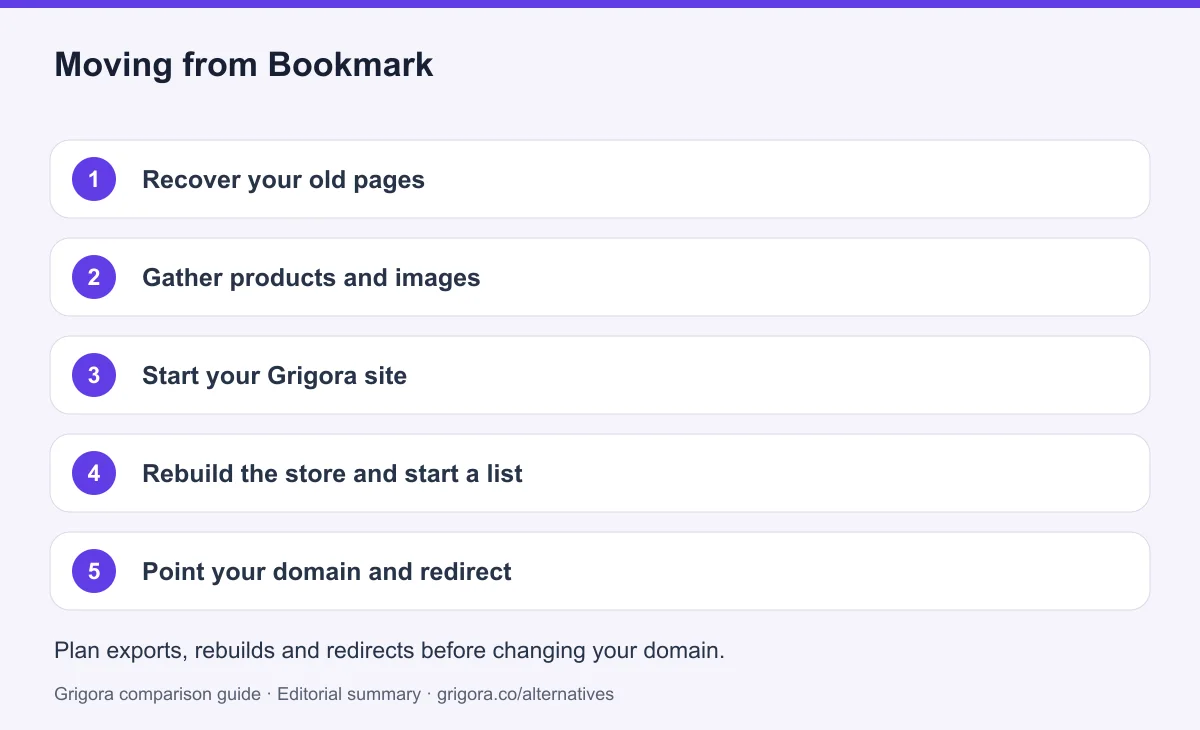Image resolution: width=1200 pixels, height=730 pixels.
Task: Click the step 1 number badge
Action: tap(94, 179)
